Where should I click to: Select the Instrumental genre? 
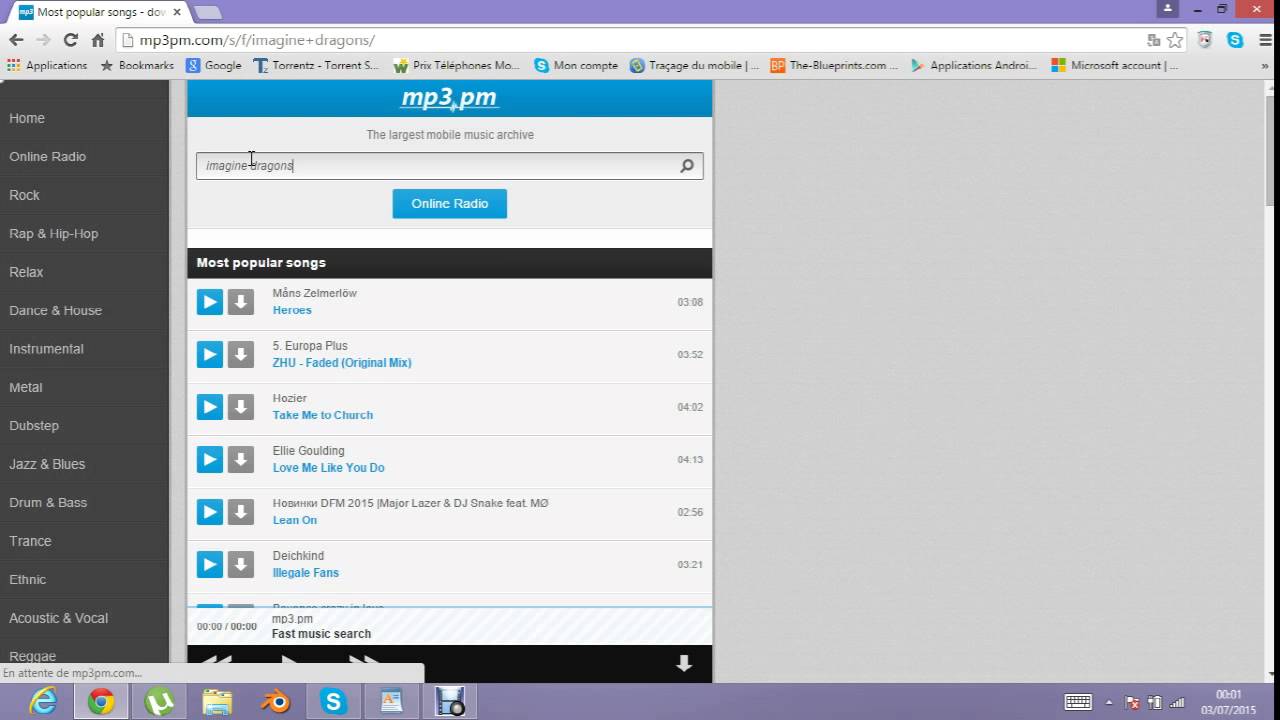coord(46,349)
